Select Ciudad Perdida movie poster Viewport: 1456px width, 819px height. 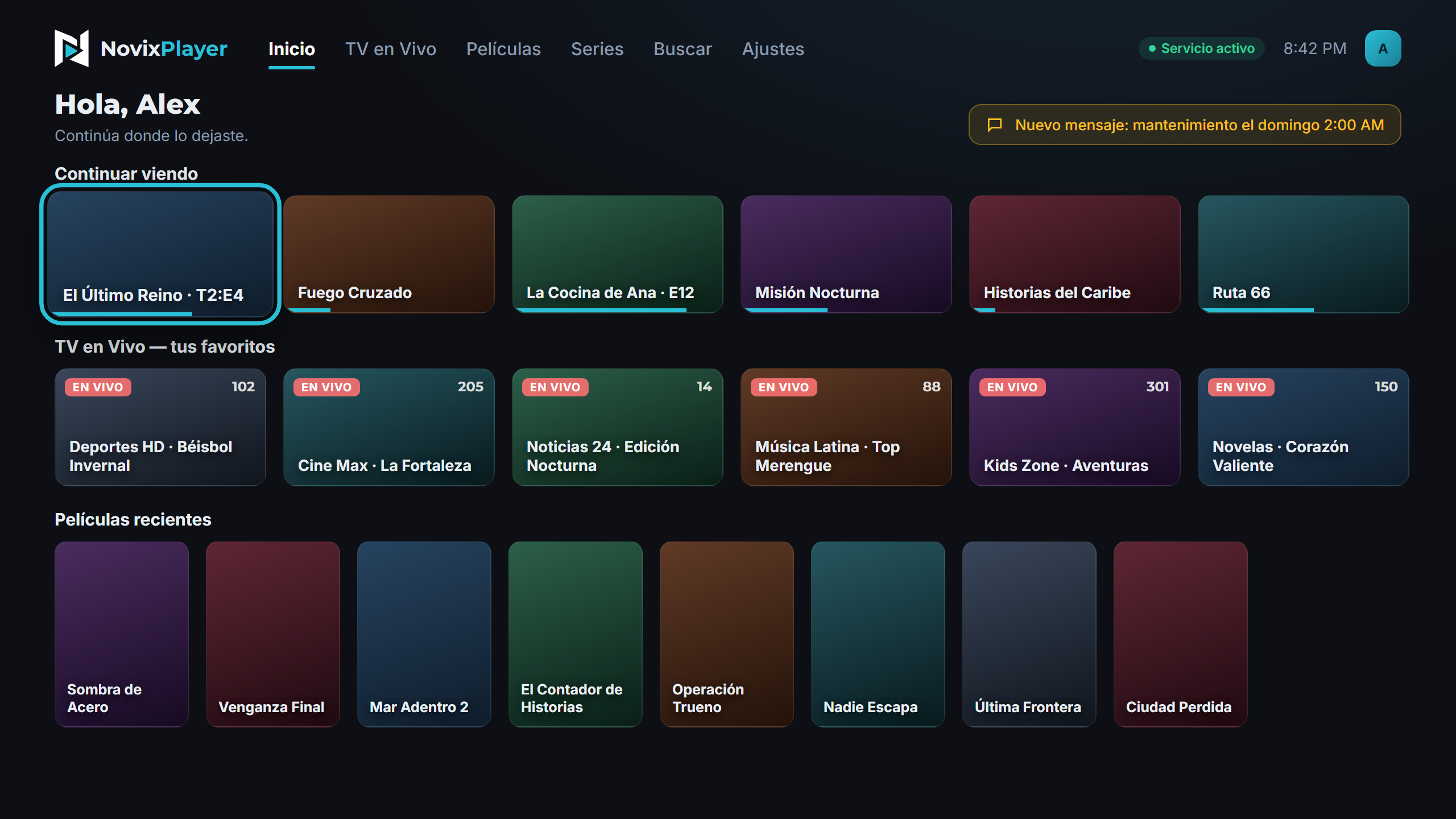pos(1181,634)
